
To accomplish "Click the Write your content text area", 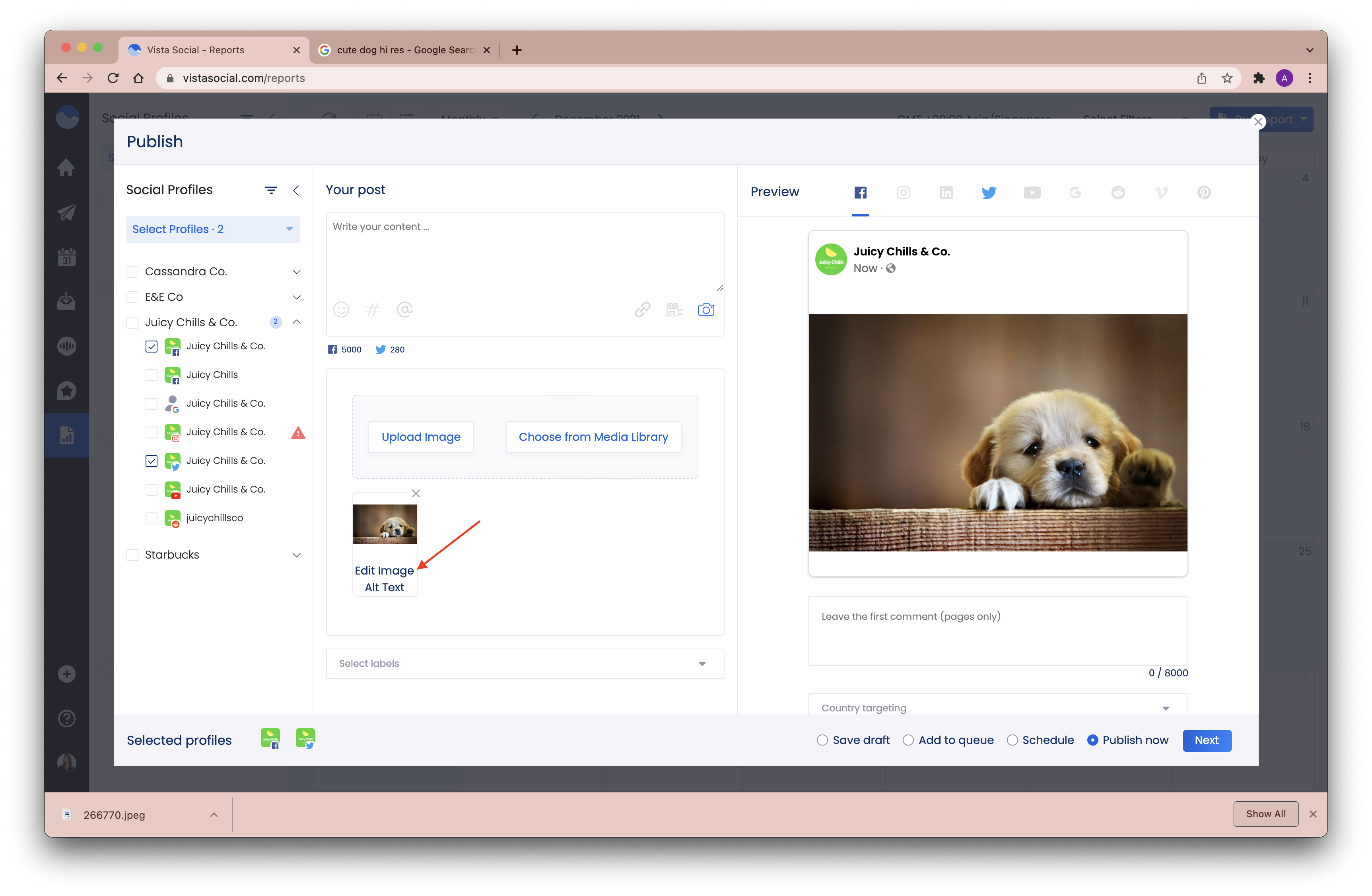I will coord(525,253).
